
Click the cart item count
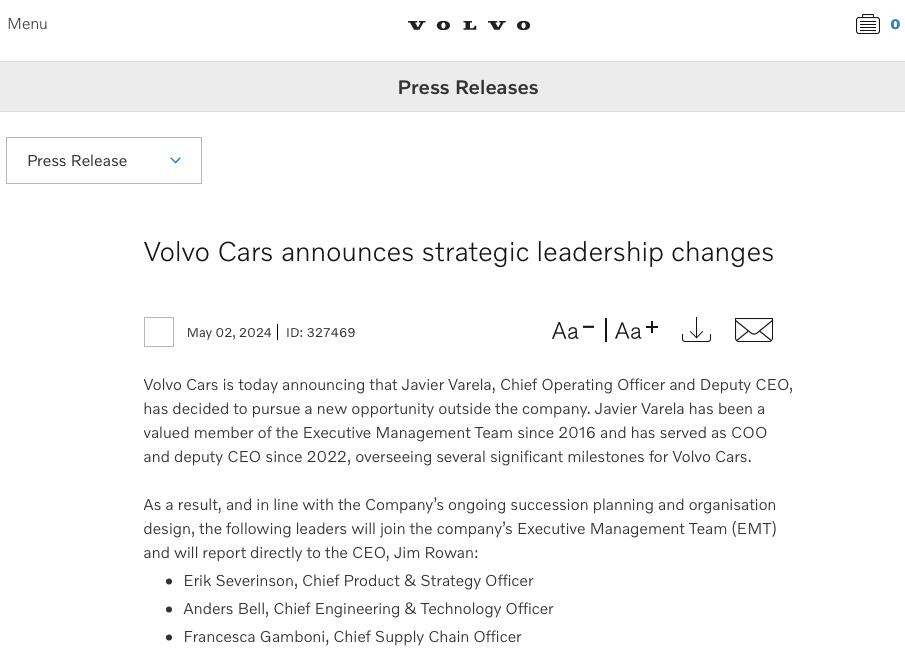[895, 25]
